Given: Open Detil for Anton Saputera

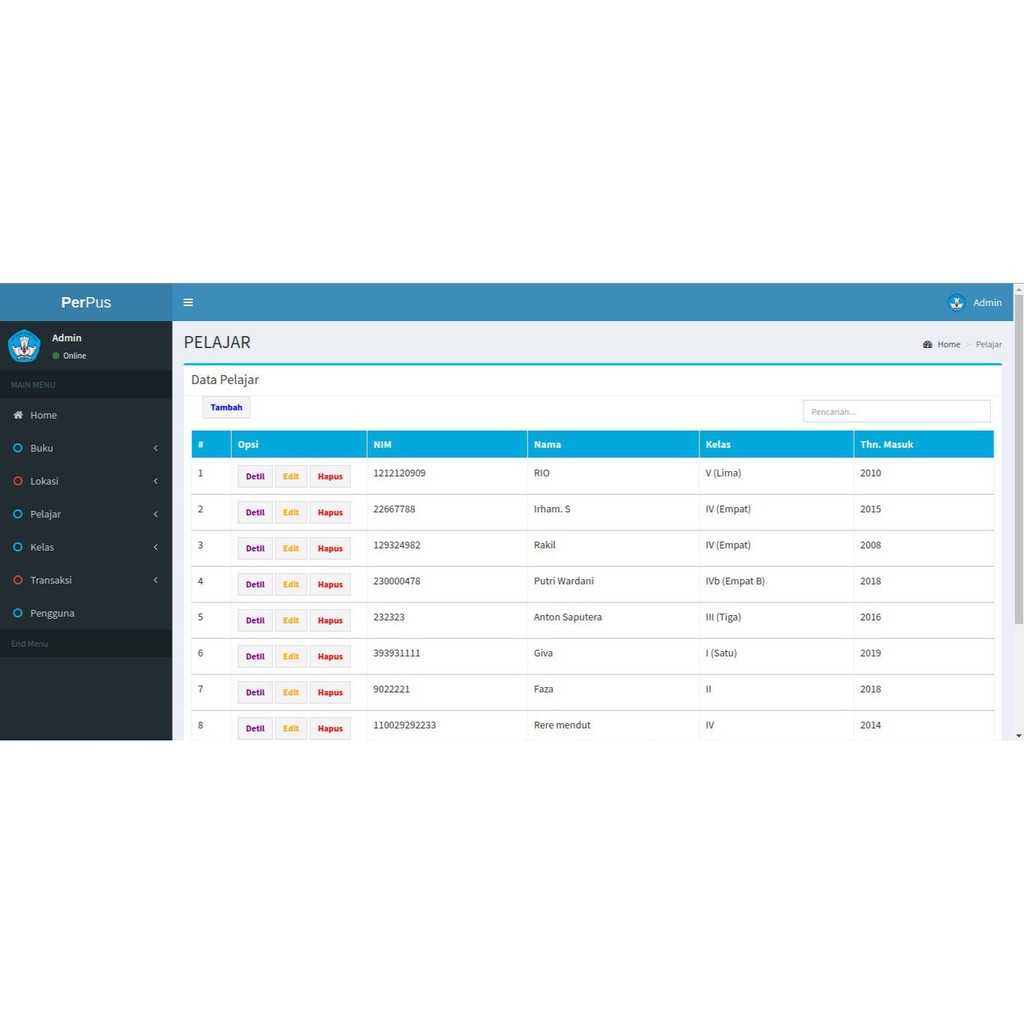Looking at the screenshot, I should [x=255, y=621].
